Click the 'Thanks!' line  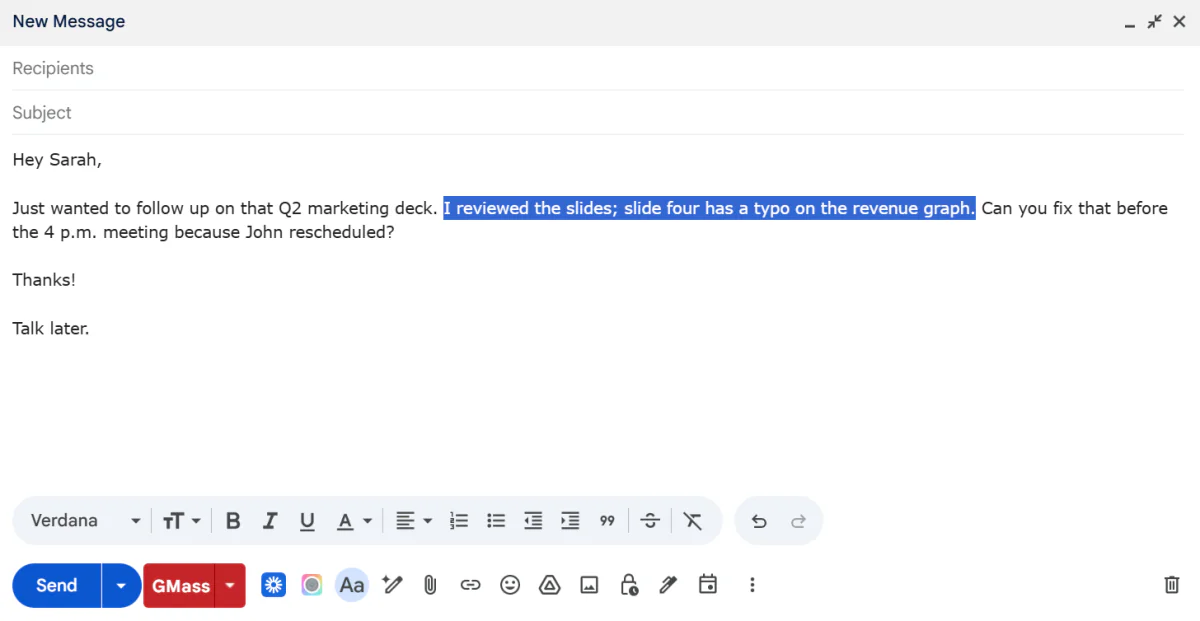tap(44, 280)
